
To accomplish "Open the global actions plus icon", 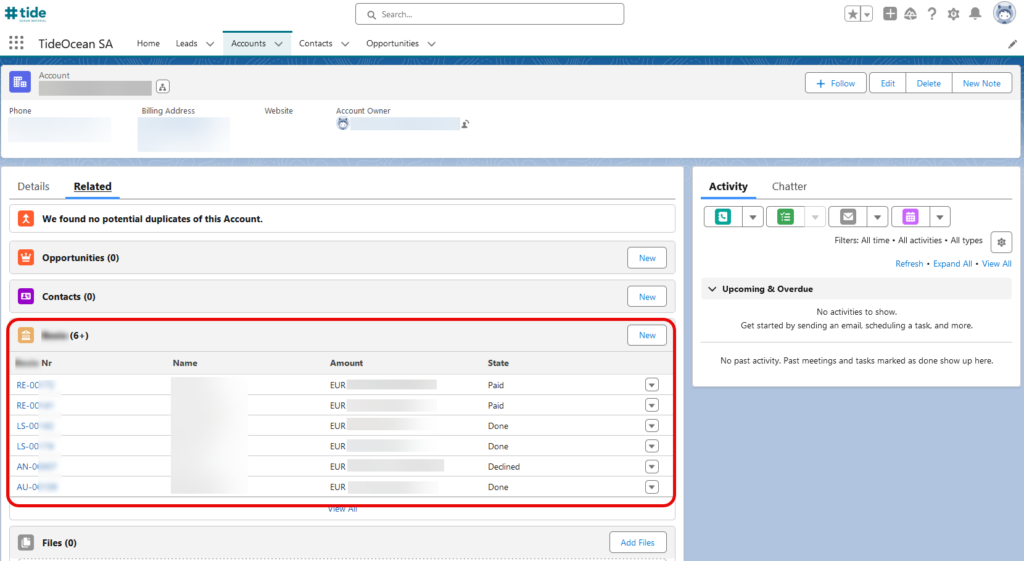I will 890,14.
